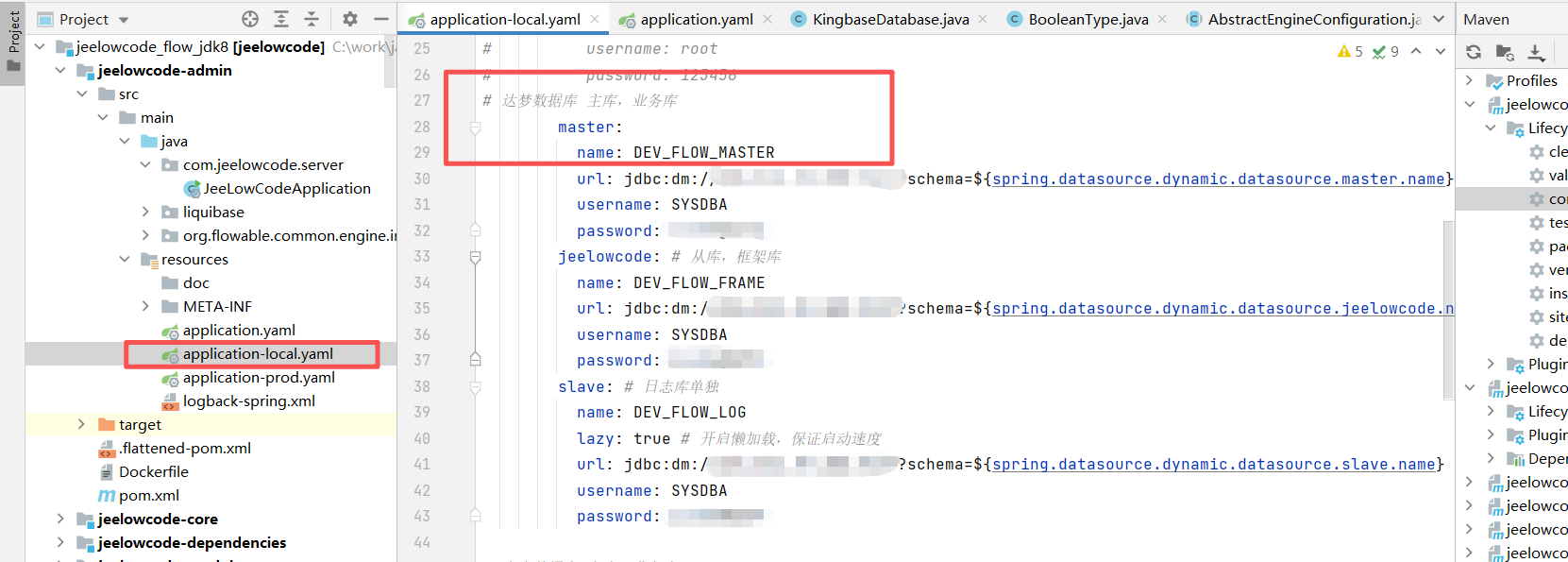Close the application-local.yaml tab

coord(595,19)
